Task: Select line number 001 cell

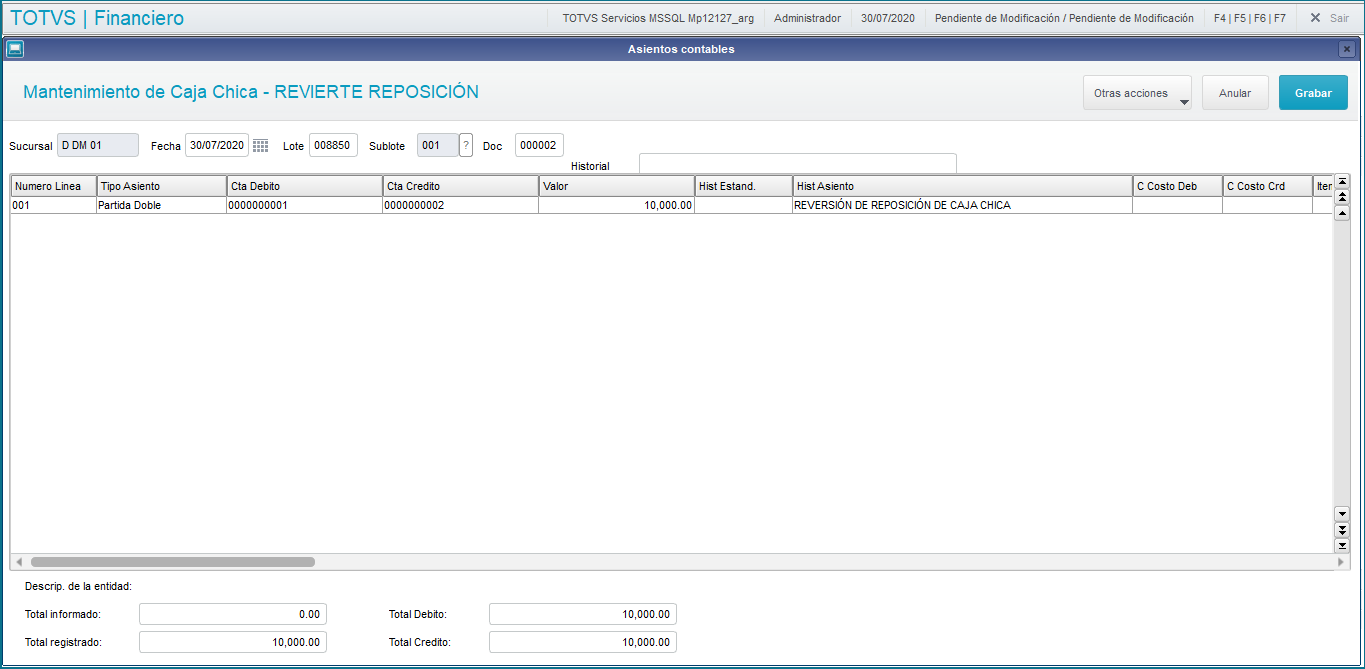Action: [x=54, y=205]
